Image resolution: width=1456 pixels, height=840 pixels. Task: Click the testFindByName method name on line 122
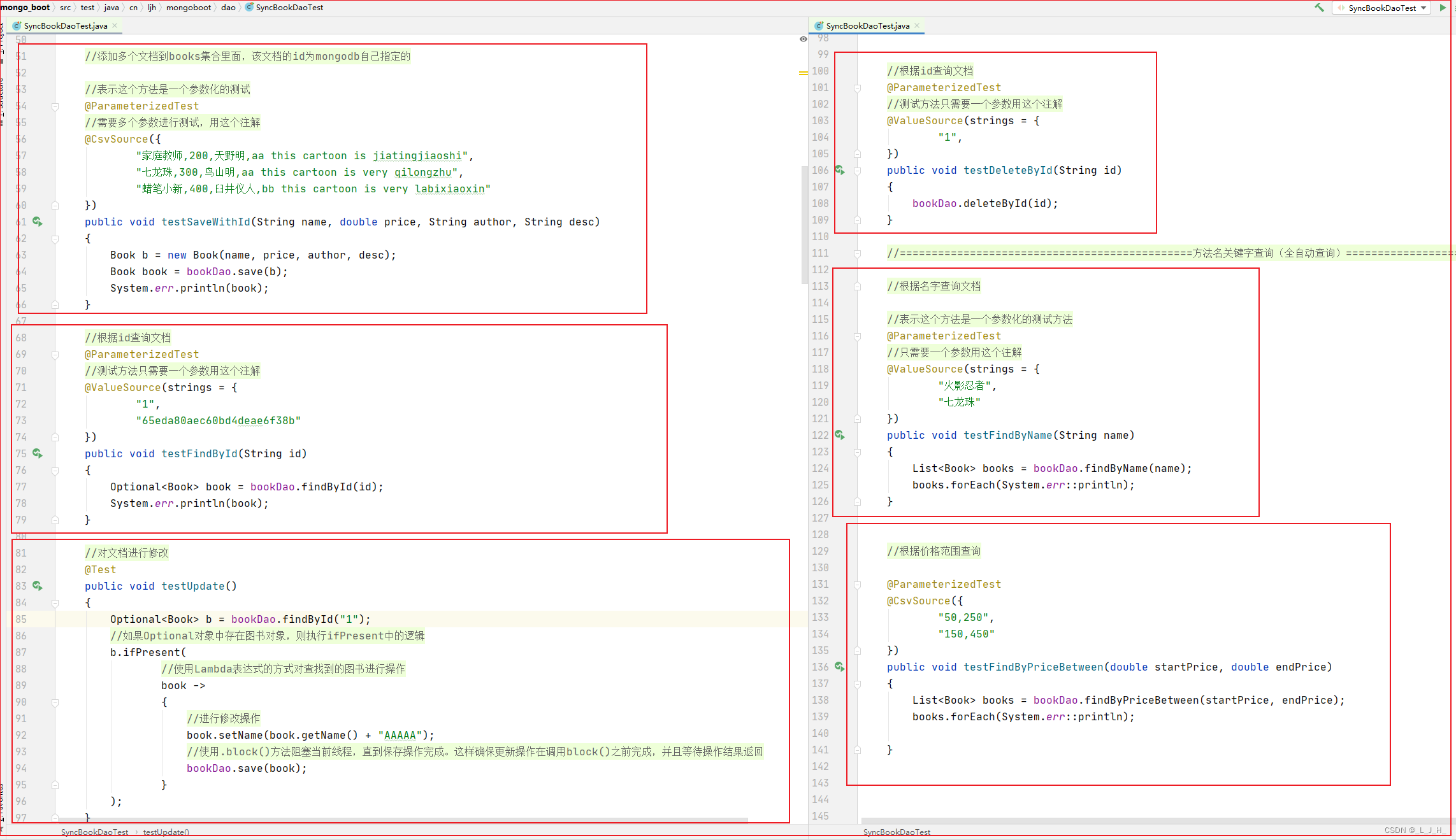1008,435
